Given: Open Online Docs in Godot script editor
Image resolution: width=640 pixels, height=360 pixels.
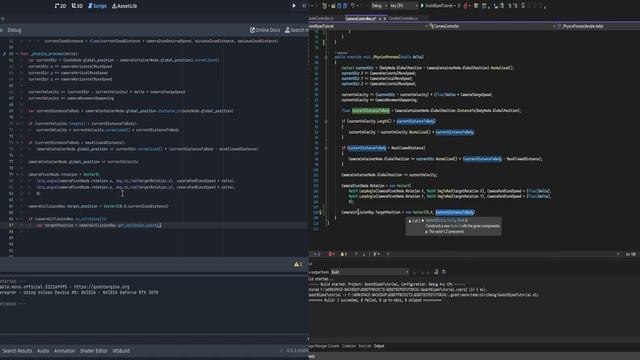Looking at the screenshot, I should (265, 30).
